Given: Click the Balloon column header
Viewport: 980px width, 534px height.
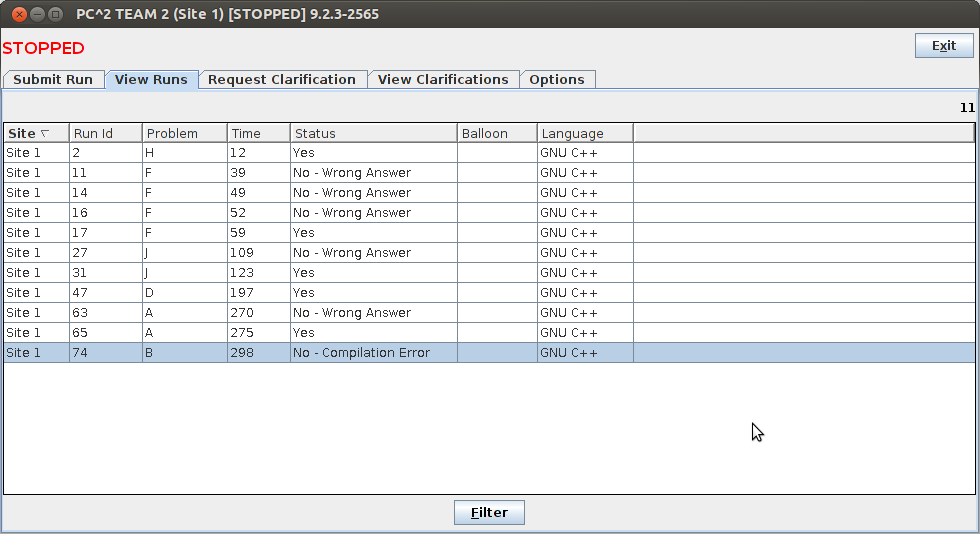Looking at the screenshot, I should pyautogui.click(x=496, y=133).
